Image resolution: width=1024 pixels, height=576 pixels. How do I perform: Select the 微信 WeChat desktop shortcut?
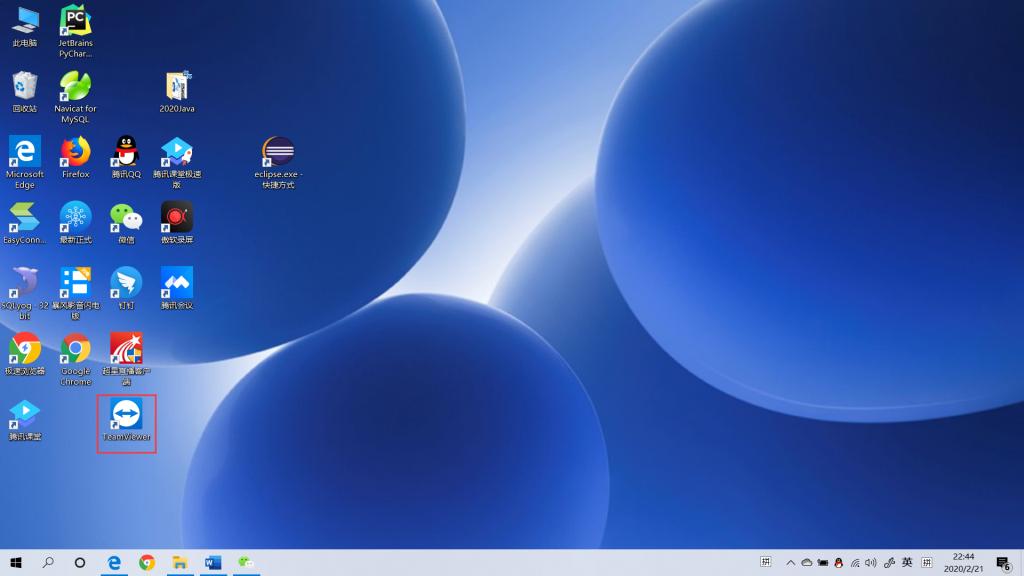click(x=126, y=218)
